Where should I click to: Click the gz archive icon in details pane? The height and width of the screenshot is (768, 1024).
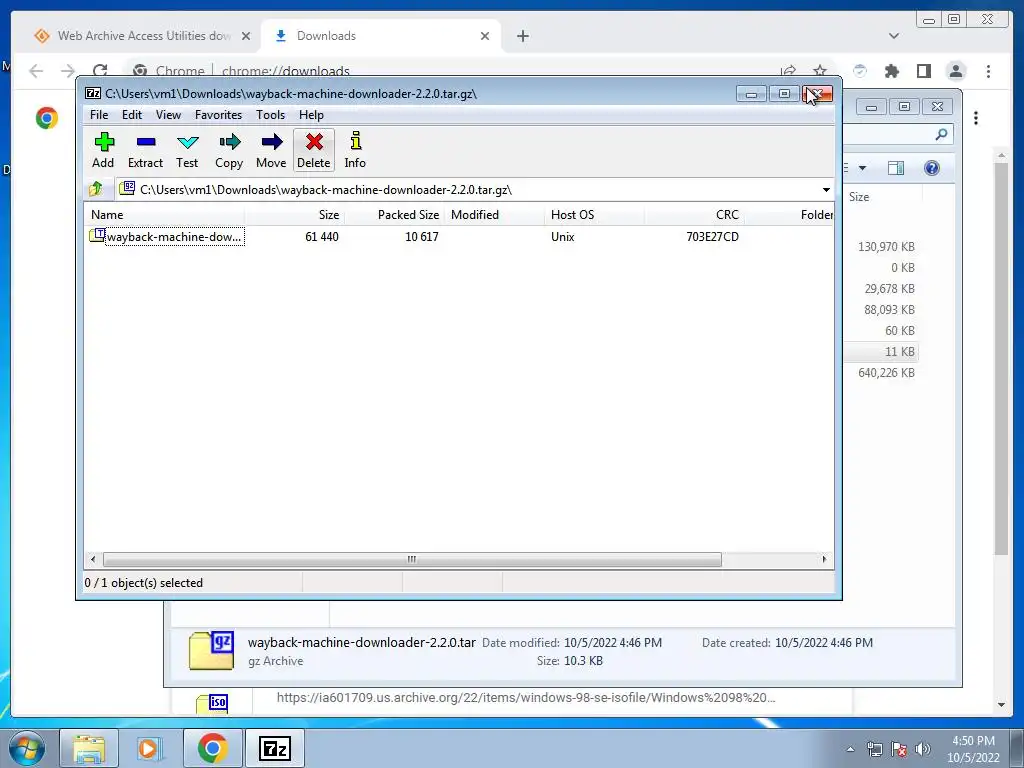211,650
